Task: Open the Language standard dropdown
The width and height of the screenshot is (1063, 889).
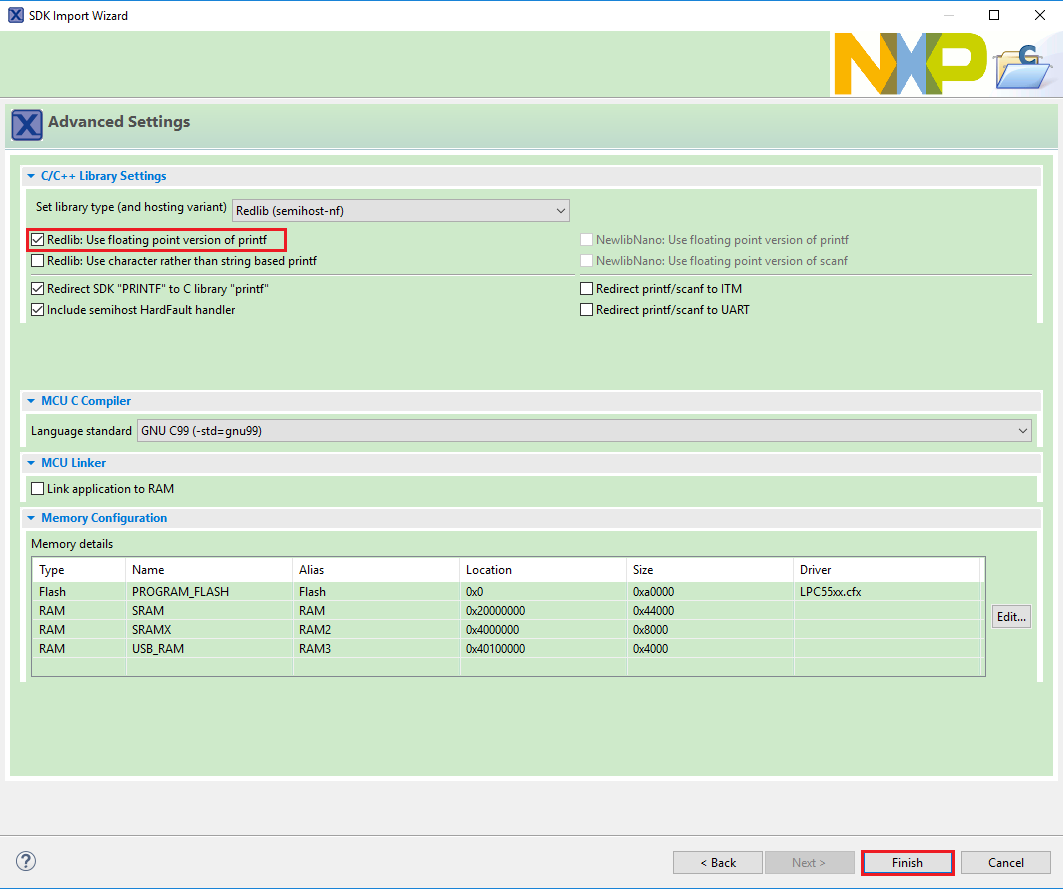Action: coord(584,431)
